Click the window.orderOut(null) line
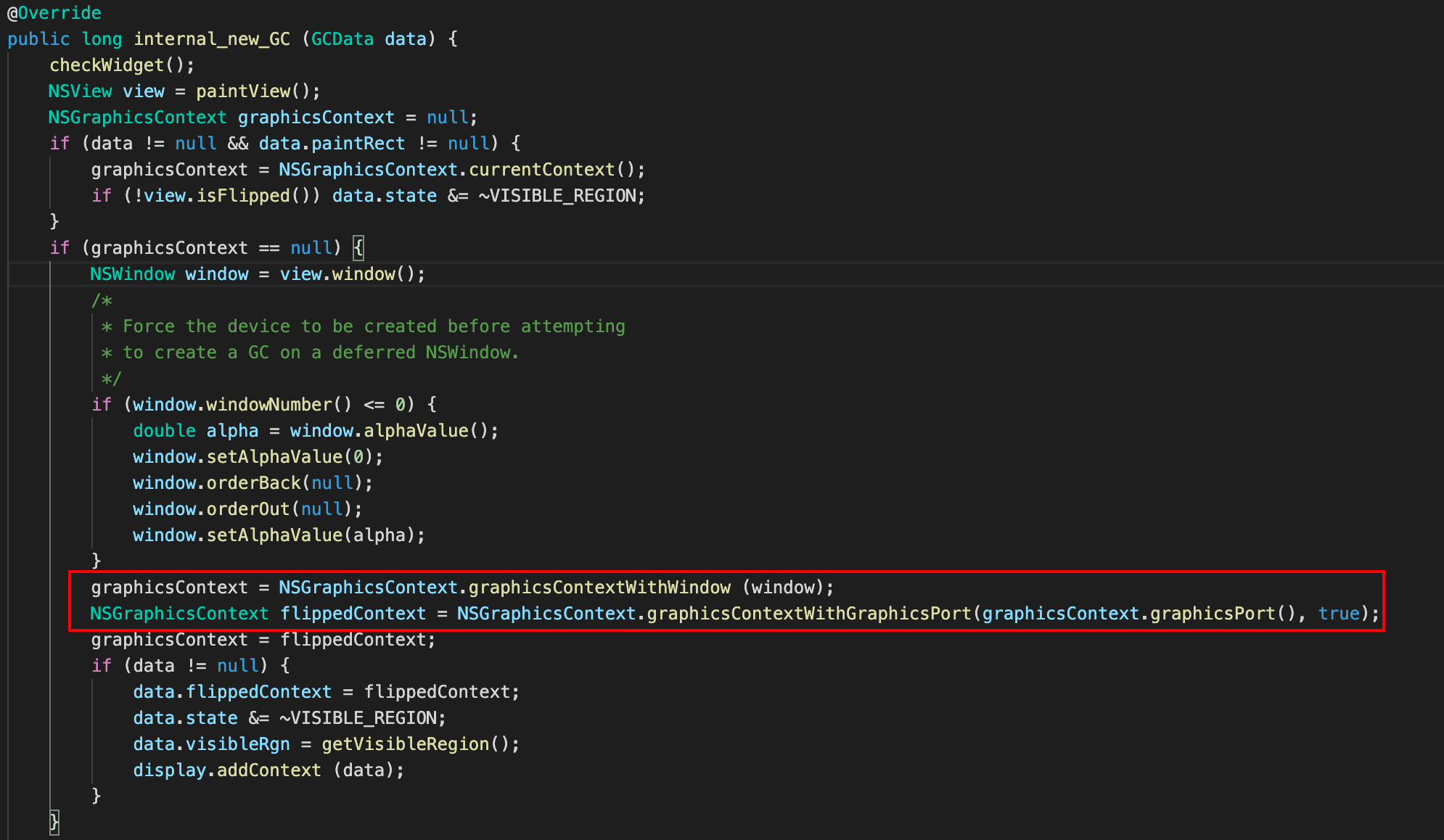Image resolution: width=1444 pixels, height=840 pixels. tap(247, 509)
